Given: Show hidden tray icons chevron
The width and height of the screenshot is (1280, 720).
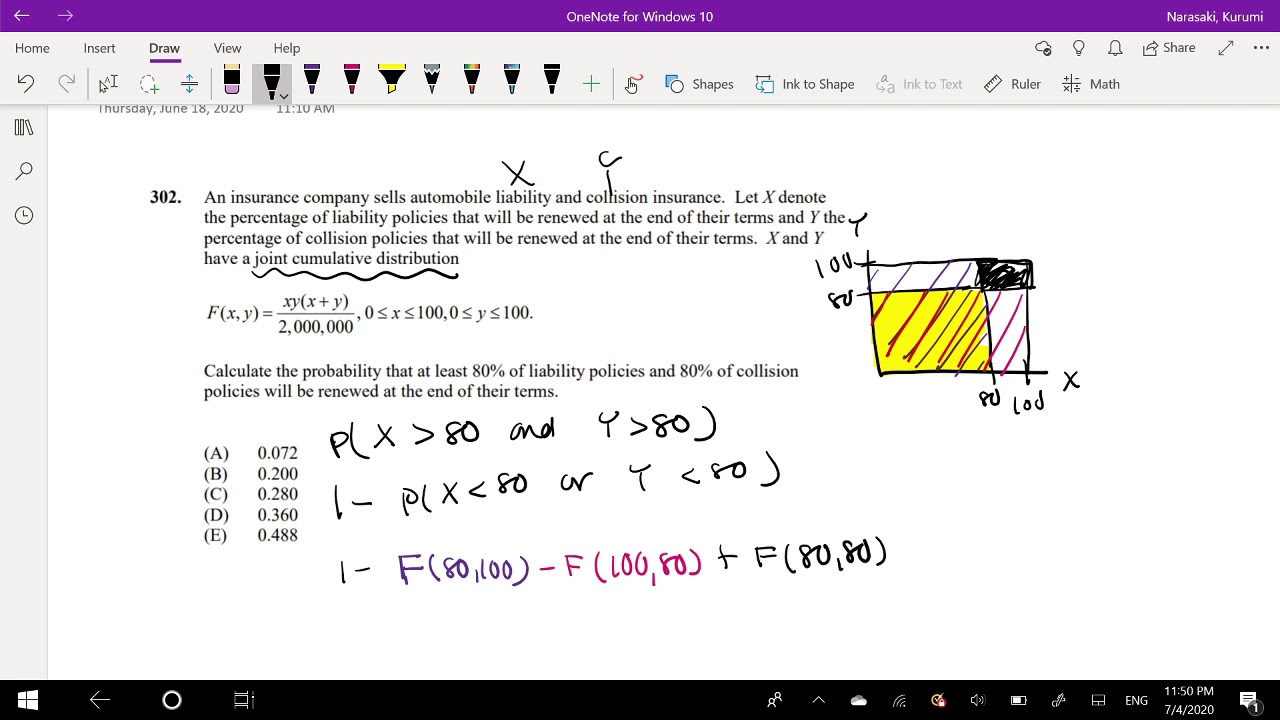Looking at the screenshot, I should point(819,700).
